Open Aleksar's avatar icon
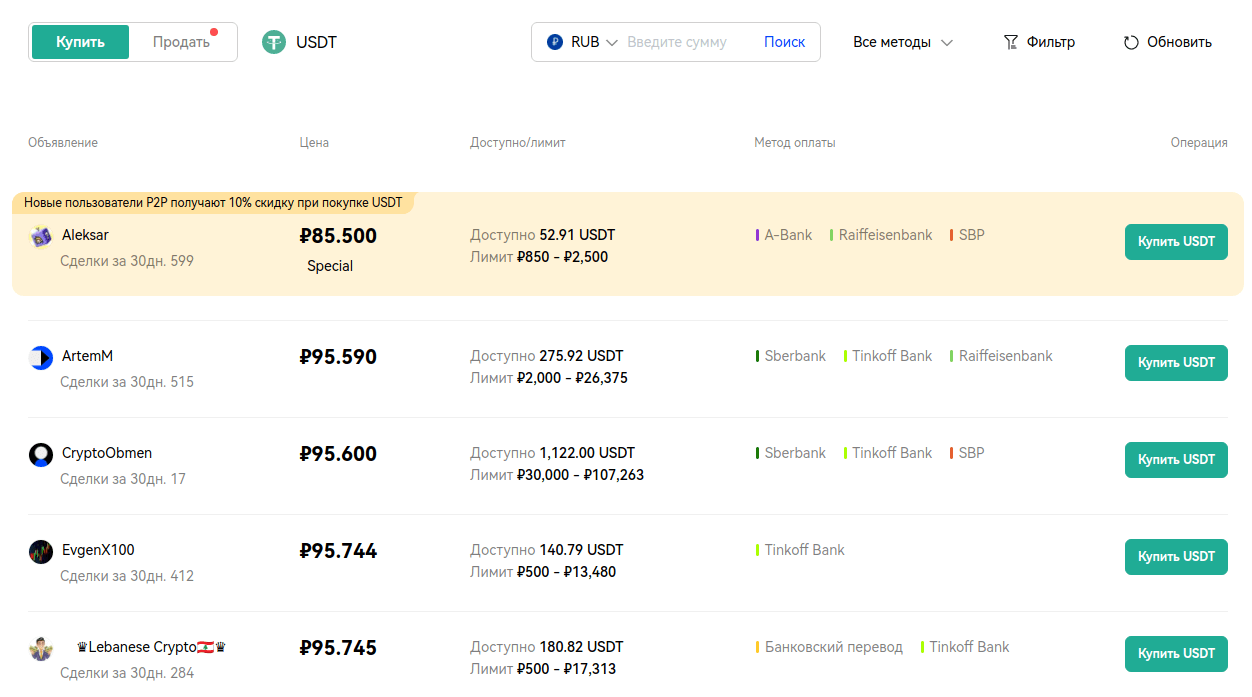Image resolution: width=1252 pixels, height=697 pixels. 41,237
